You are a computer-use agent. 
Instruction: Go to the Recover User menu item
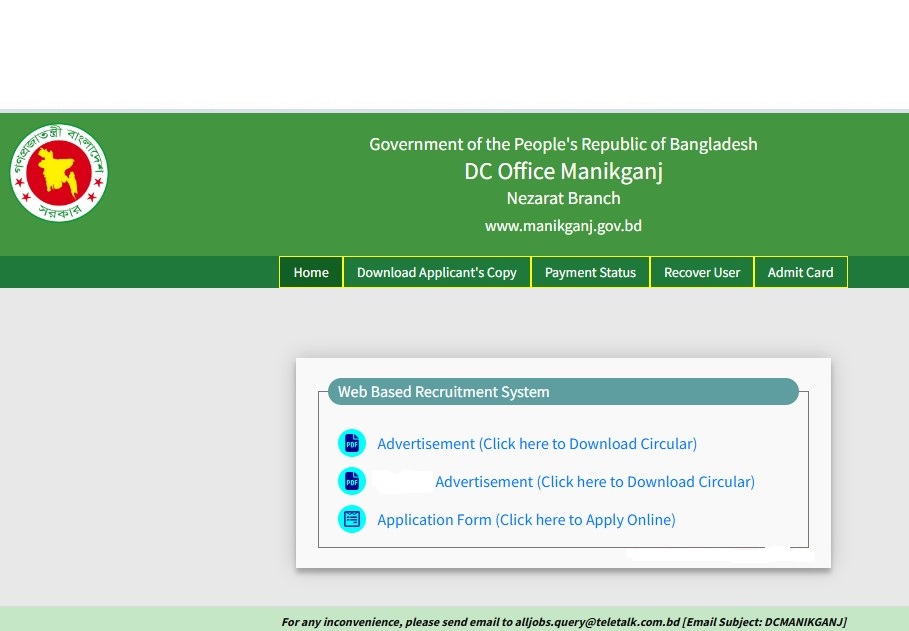pos(702,272)
